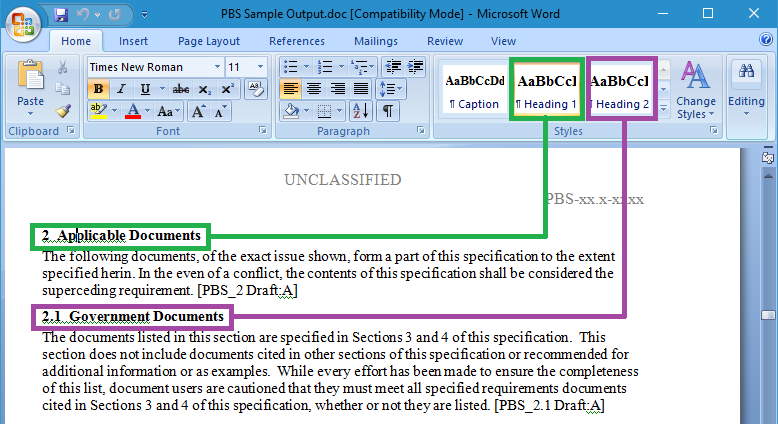Viewport: 778px width, 424px height.
Task: Align text left
Action: 290,89
